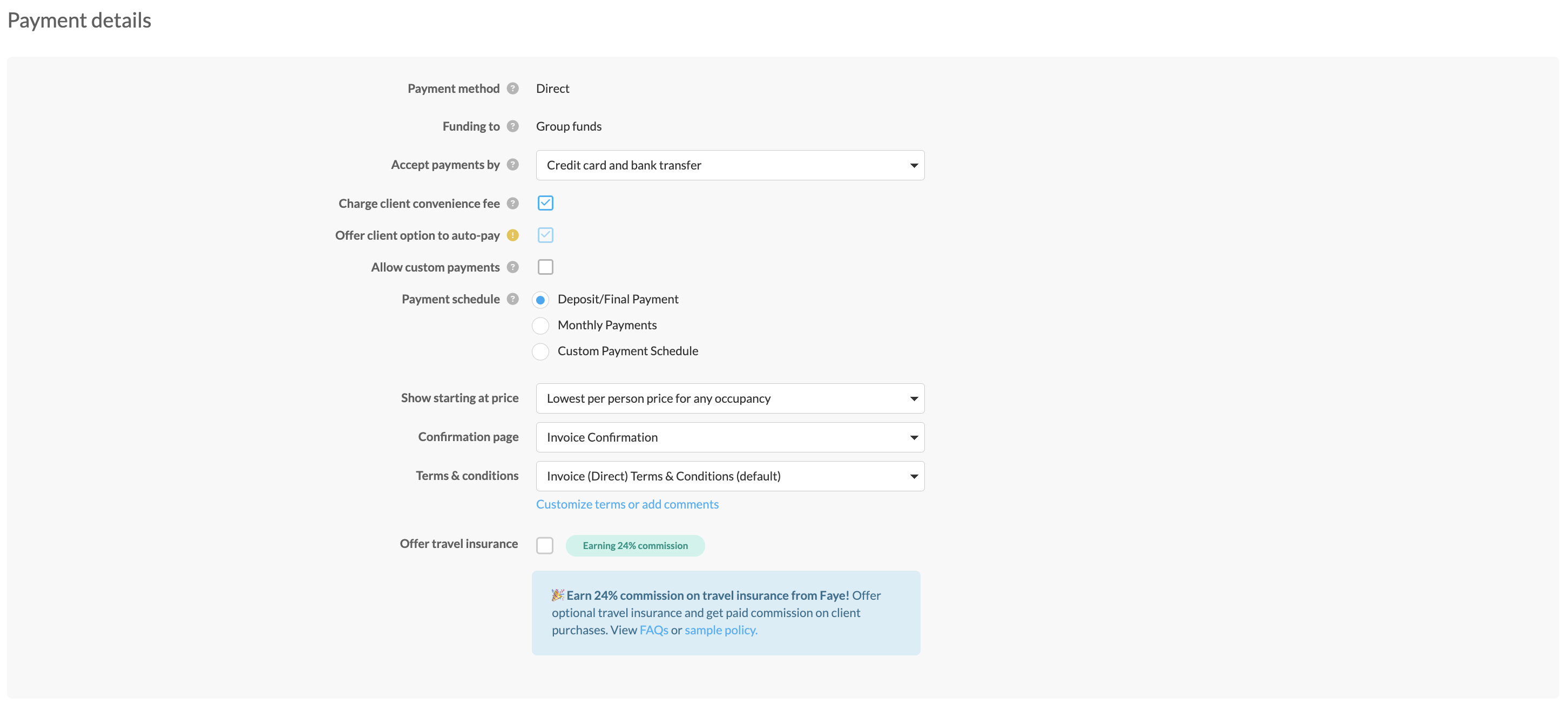Click help icon for Allow custom payments
This screenshot has height=704, width=1568.
512,267
